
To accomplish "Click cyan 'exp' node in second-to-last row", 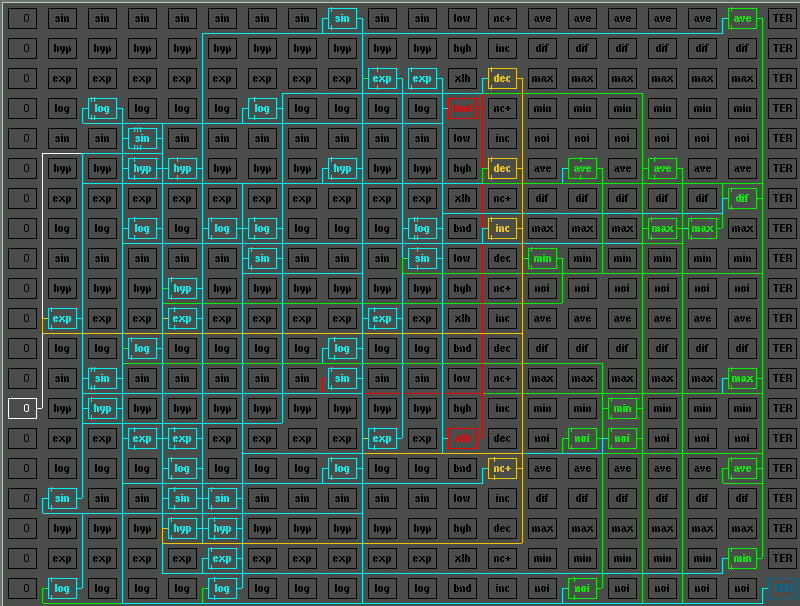I will [x=222, y=558].
